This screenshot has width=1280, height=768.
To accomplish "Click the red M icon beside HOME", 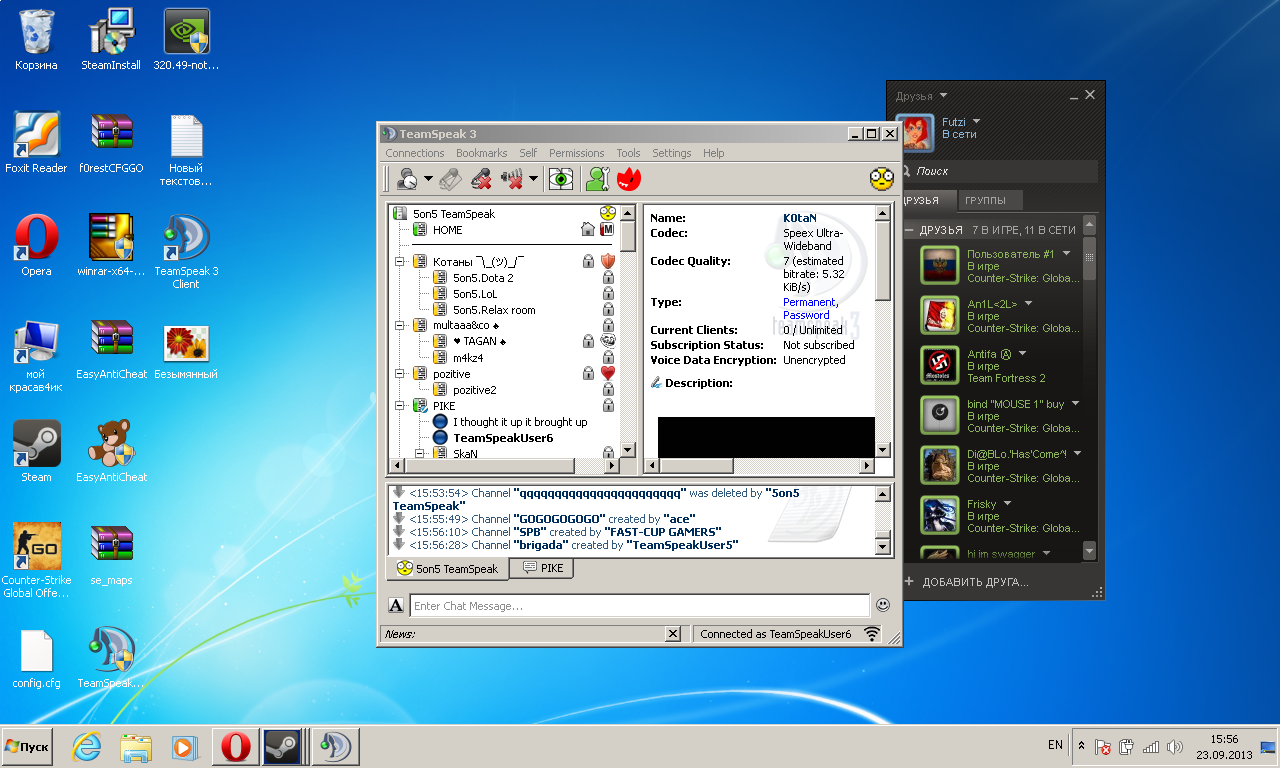I will [607, 230].
